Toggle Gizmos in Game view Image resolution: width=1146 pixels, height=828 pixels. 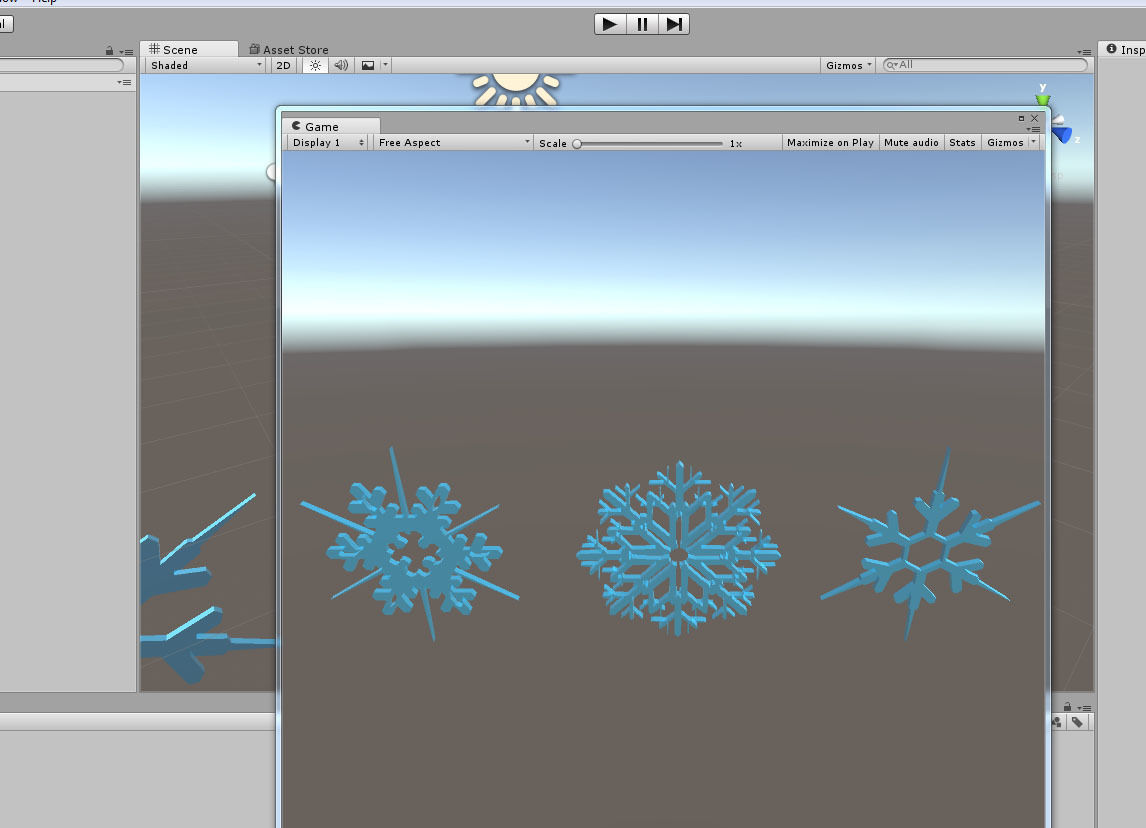[1005, 143]
